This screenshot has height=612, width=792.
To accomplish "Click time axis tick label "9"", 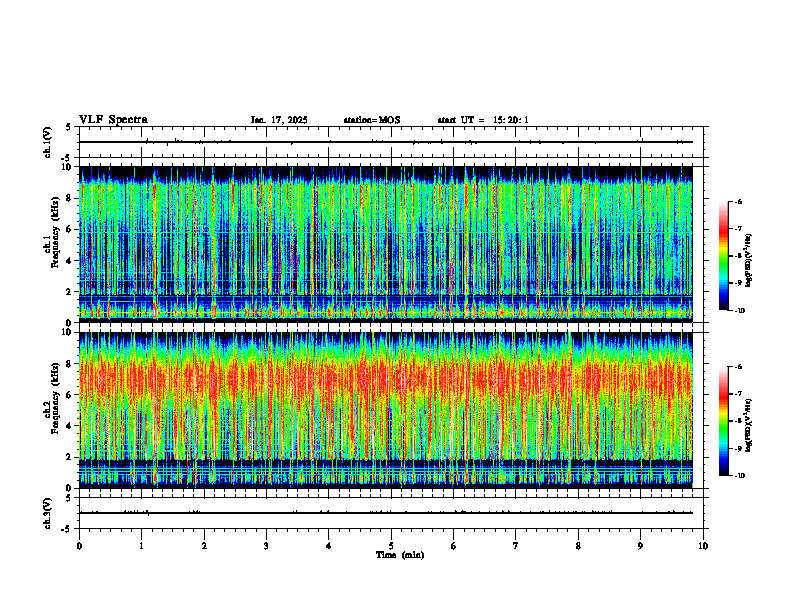I will pyautogui.click(x=640, y=546).
